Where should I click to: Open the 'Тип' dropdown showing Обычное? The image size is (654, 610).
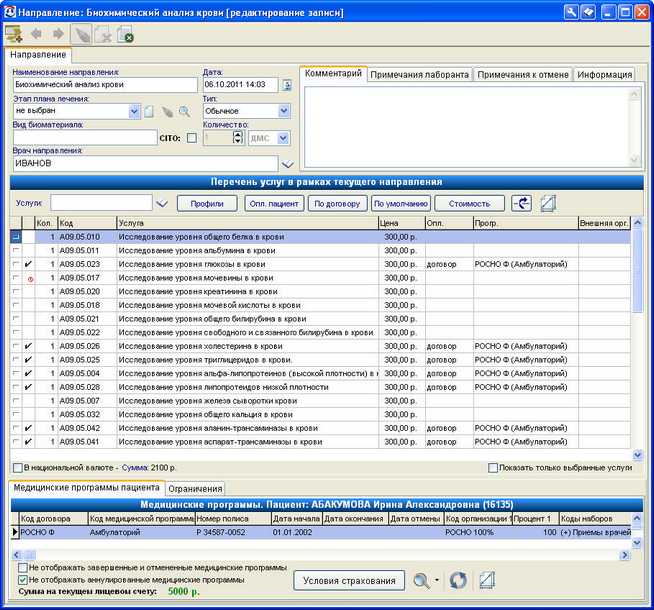[x=284, y=111]
